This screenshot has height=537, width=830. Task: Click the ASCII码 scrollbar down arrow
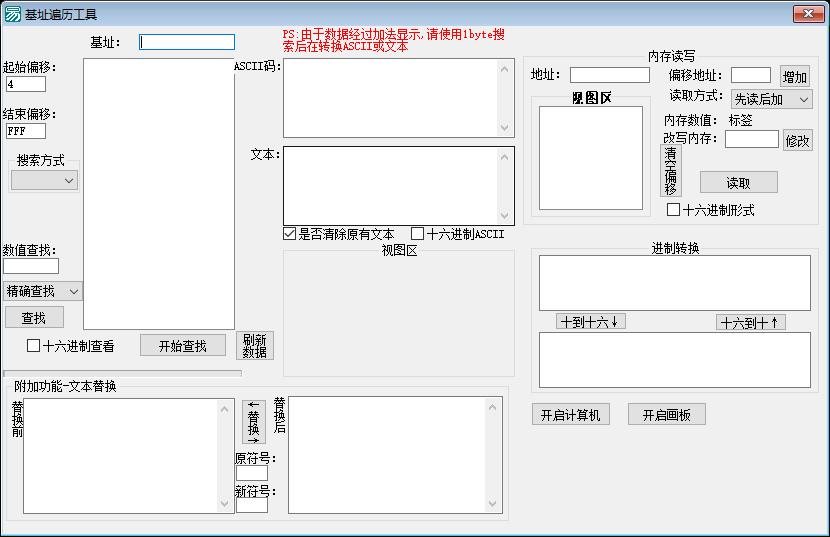coord(504,128)
